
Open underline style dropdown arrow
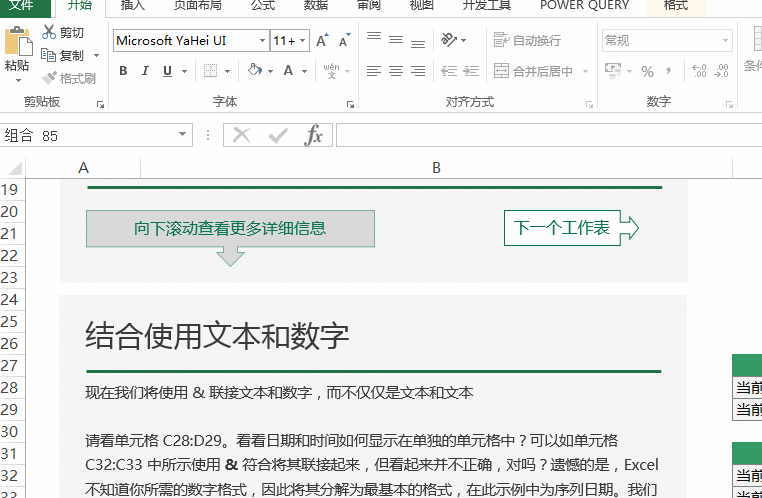click(185, 71)
